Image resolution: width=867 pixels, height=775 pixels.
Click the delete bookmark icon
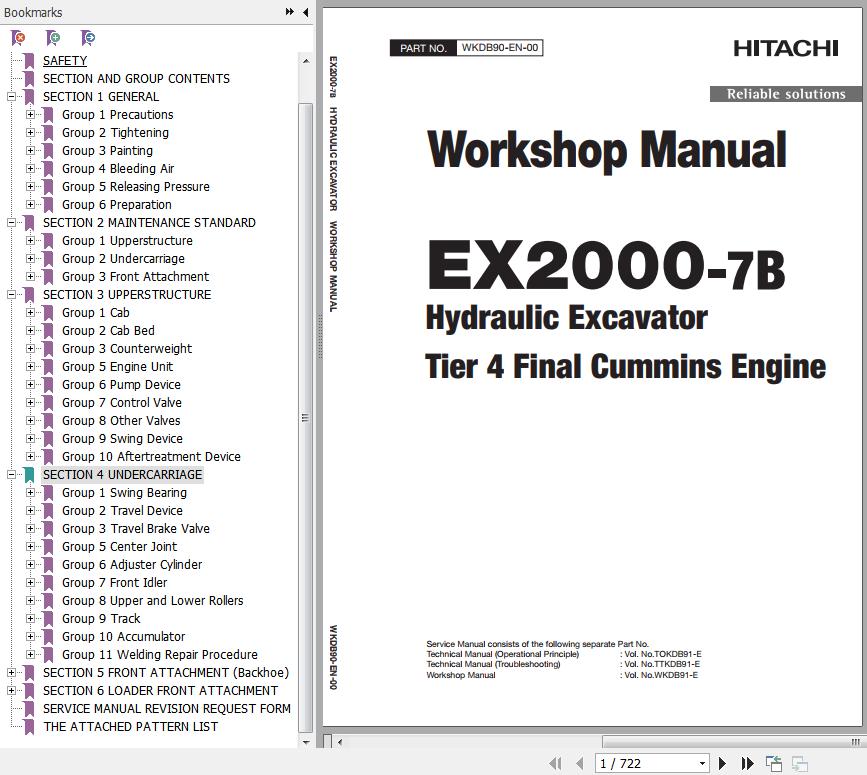pos(18,38)
